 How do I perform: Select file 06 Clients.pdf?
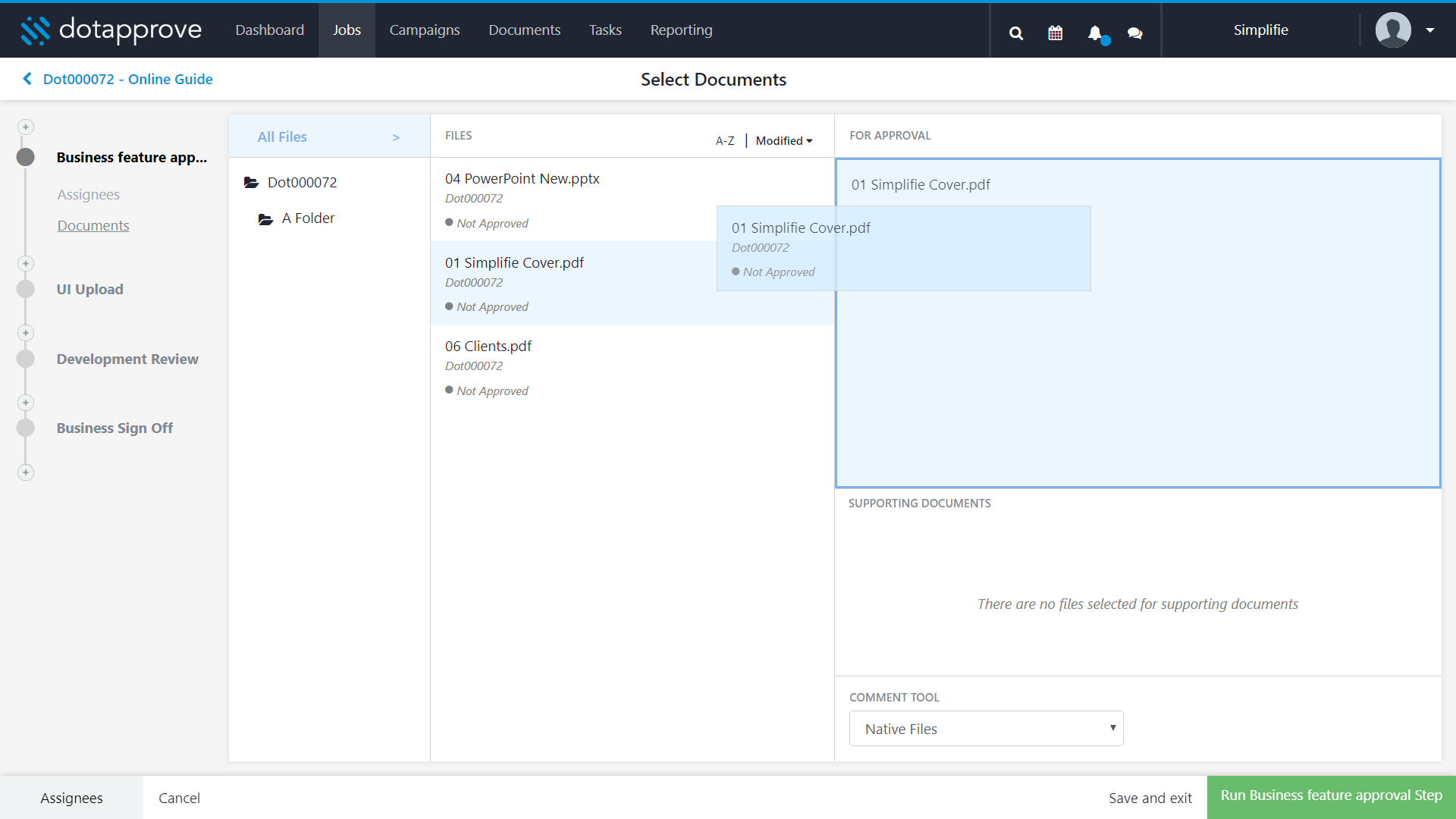click(632, 368)
